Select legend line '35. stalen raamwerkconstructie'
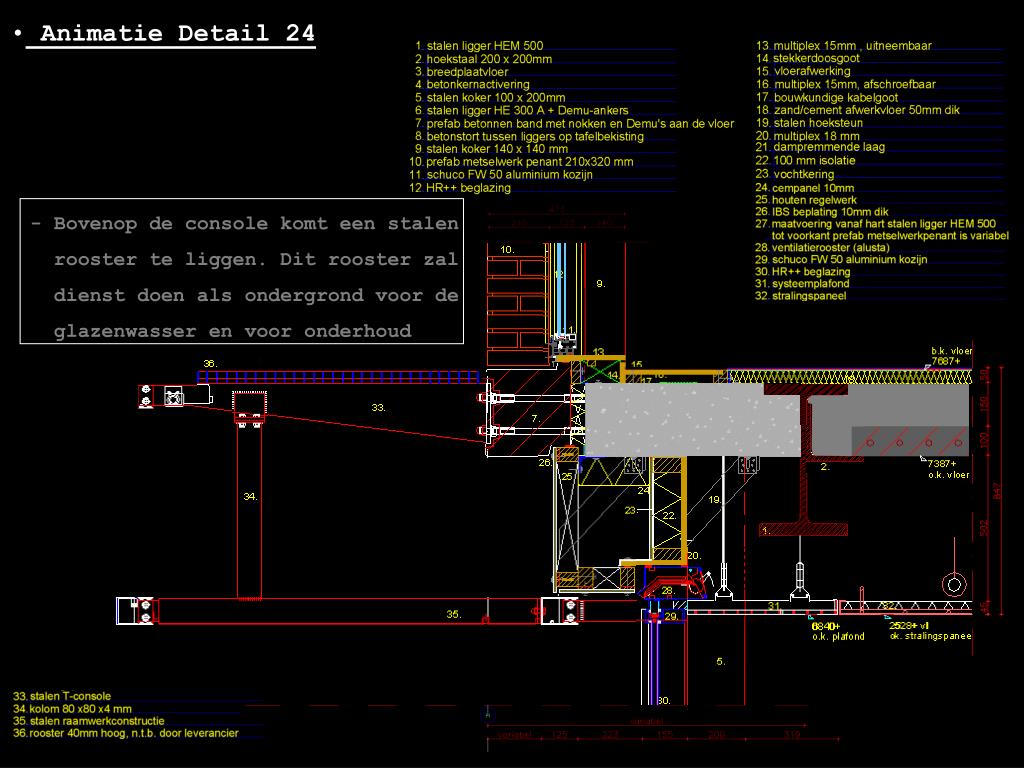Image resolution: width=1024 pixels, height=768 pixels. click(89, 721)
